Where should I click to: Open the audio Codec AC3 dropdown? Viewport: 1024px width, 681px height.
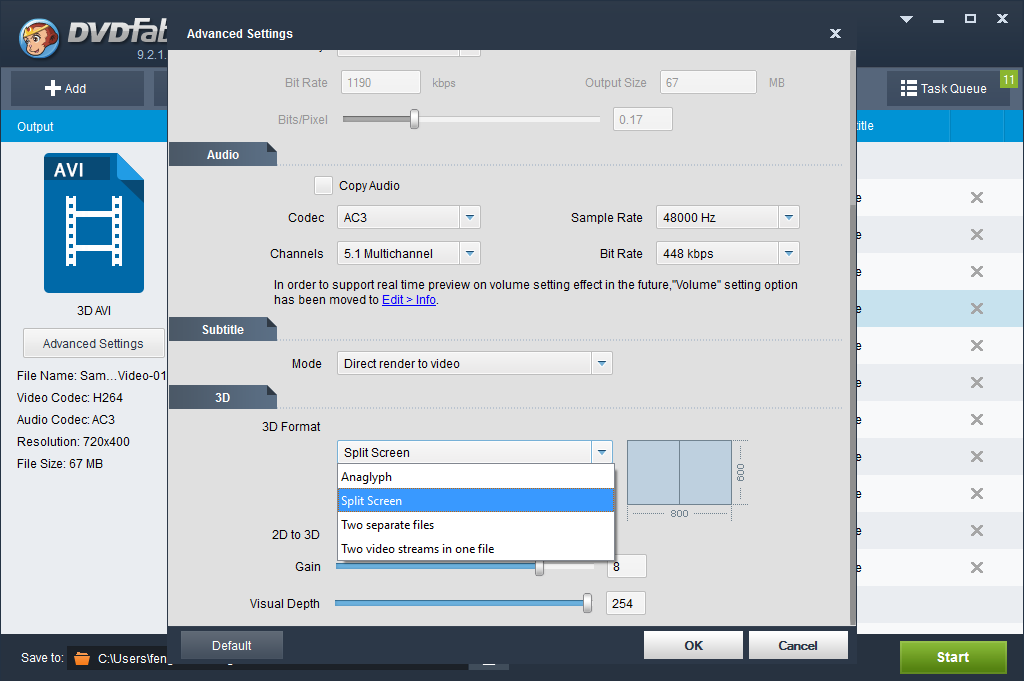click(409, 217)
